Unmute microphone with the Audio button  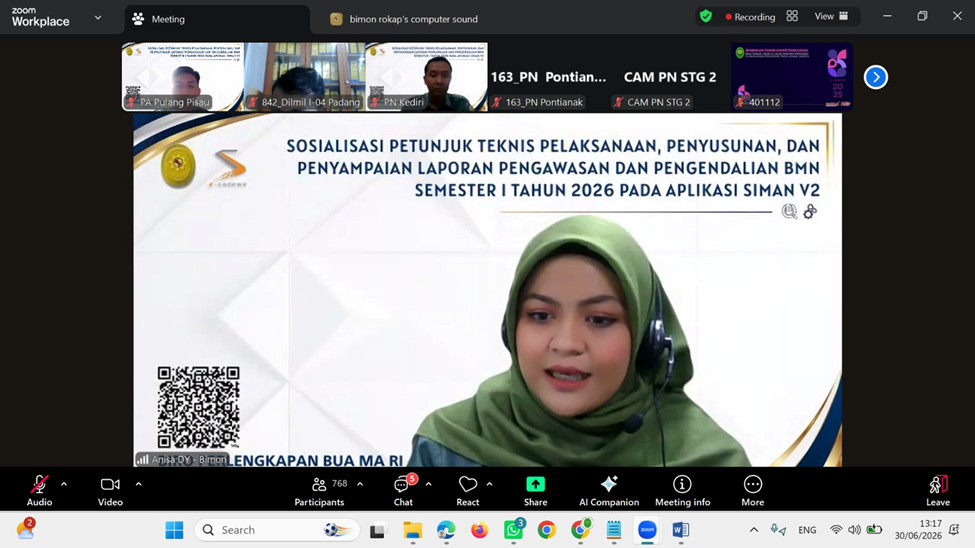39,490
